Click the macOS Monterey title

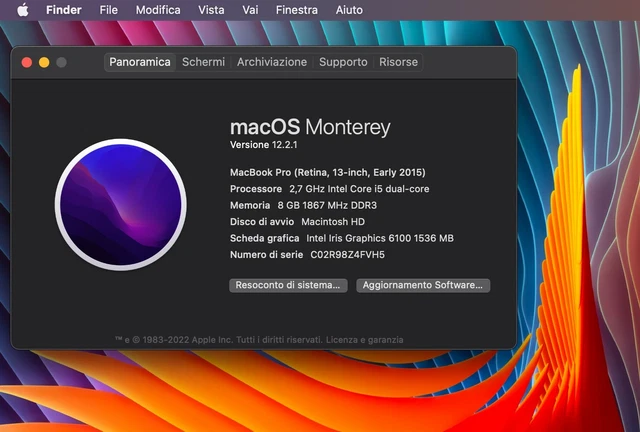click(310, 127)
